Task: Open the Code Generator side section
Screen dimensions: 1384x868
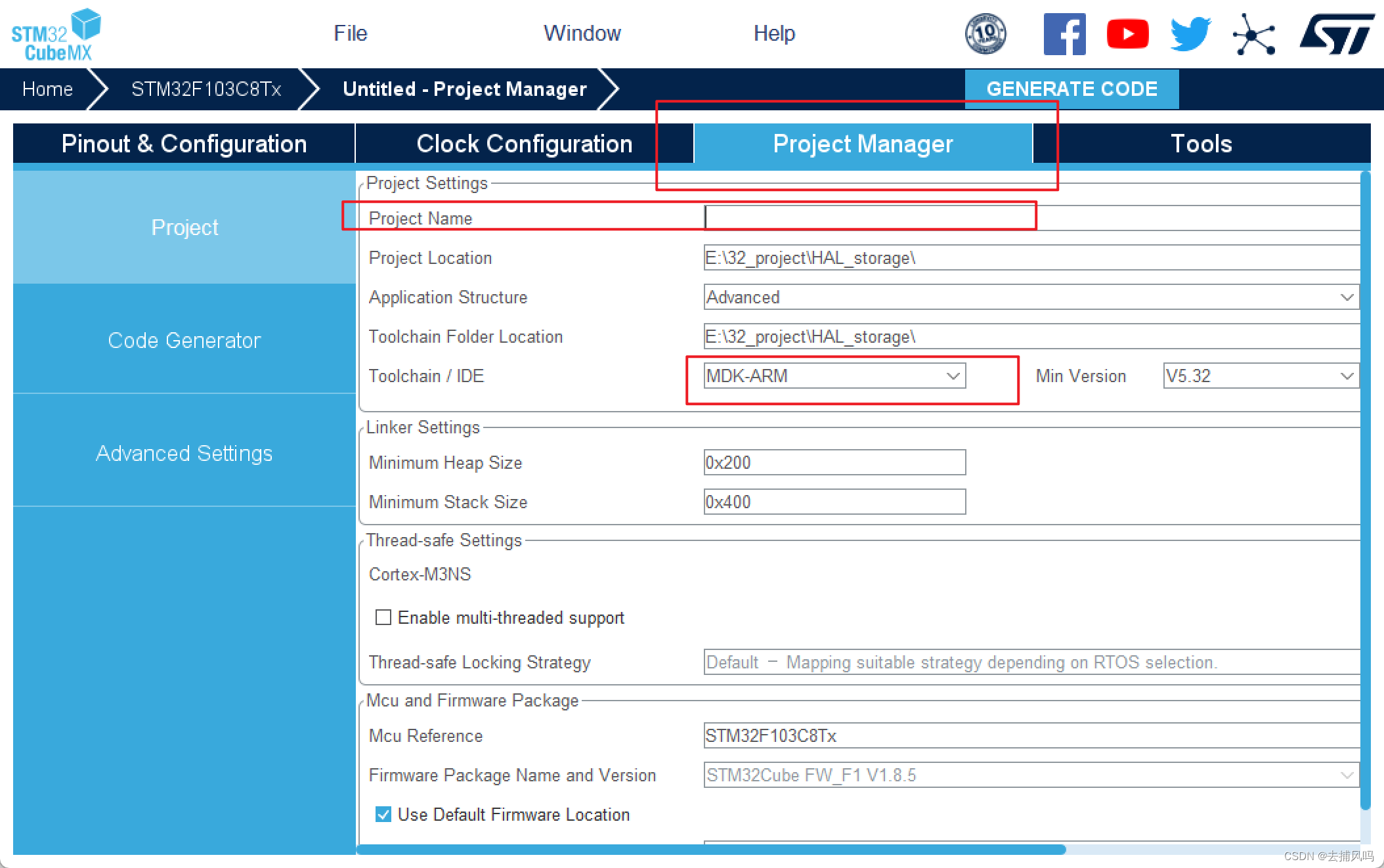Action: 184,340
